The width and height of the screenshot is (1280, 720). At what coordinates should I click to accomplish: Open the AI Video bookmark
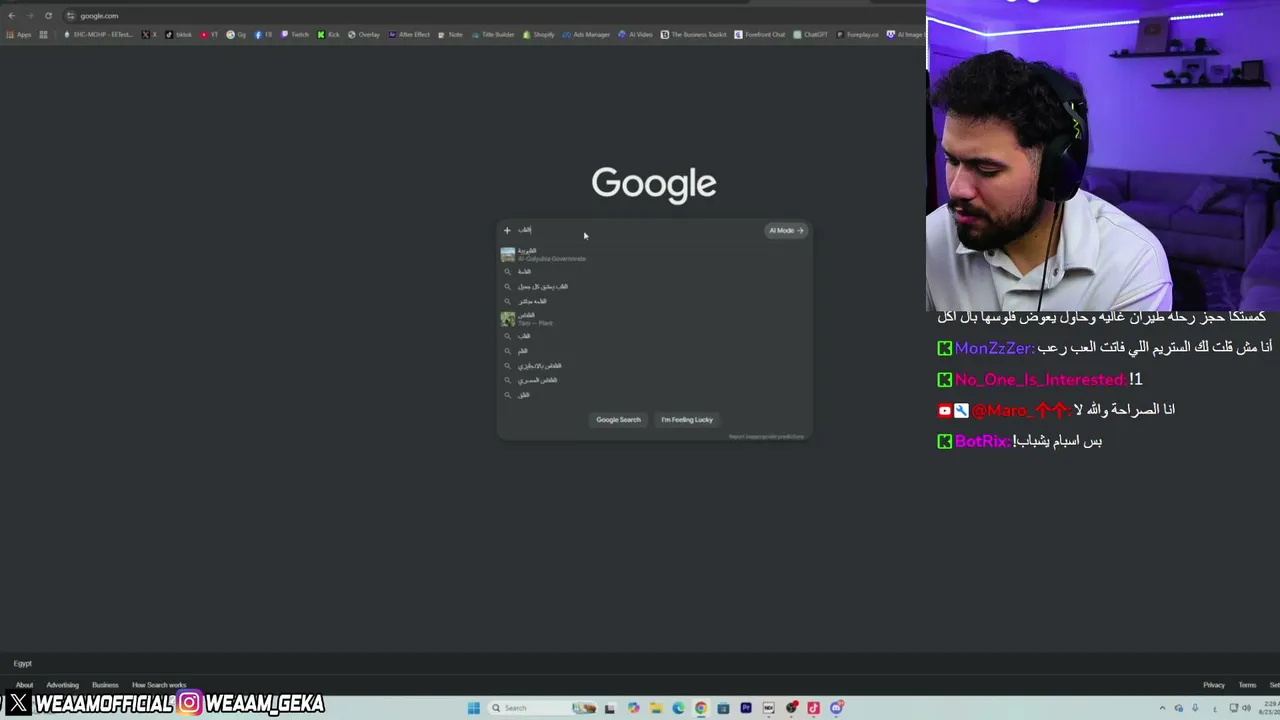coord(635,35)
